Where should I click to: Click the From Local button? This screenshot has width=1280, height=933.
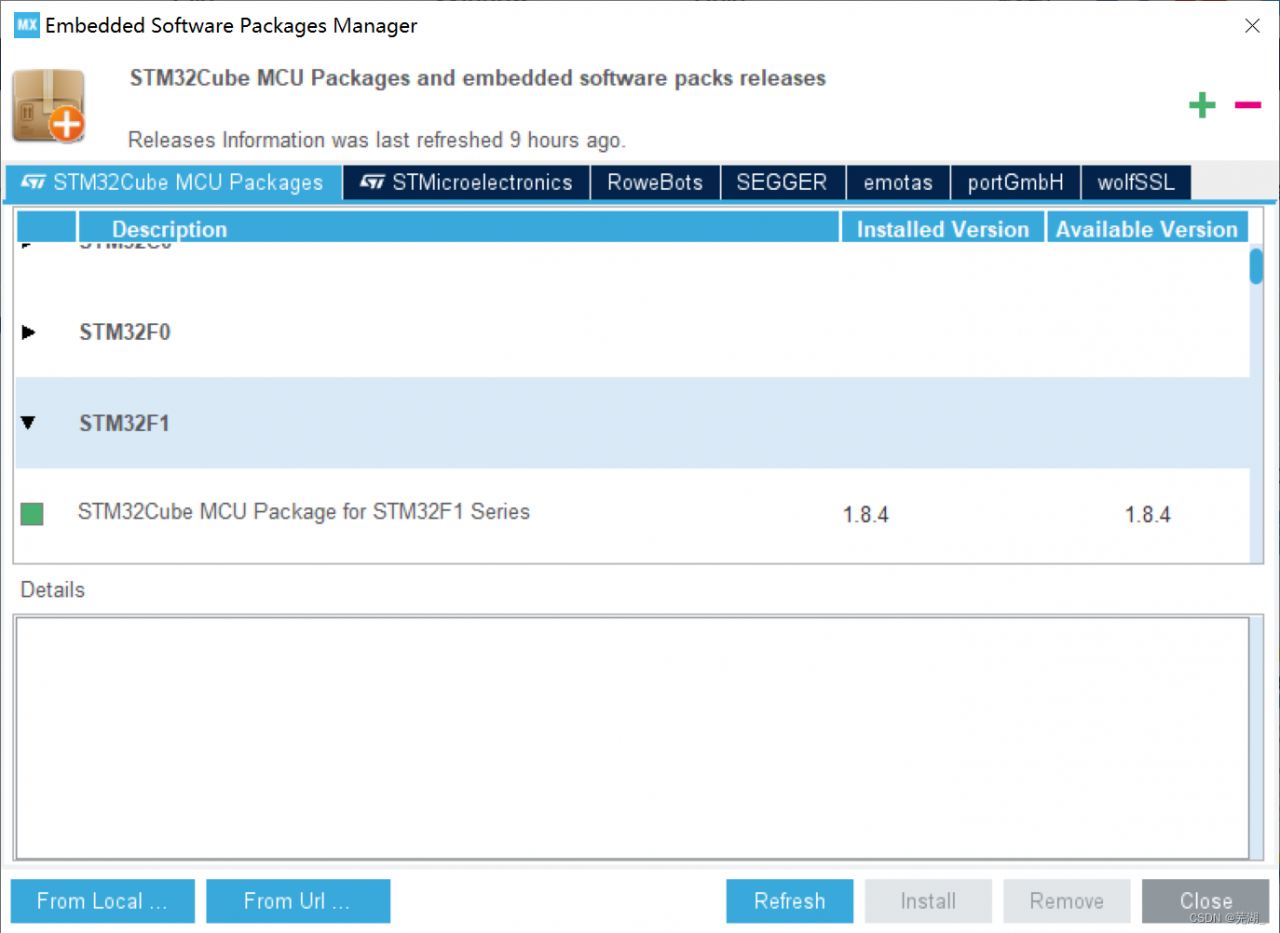pyautogui.click(x=102, y=901)
